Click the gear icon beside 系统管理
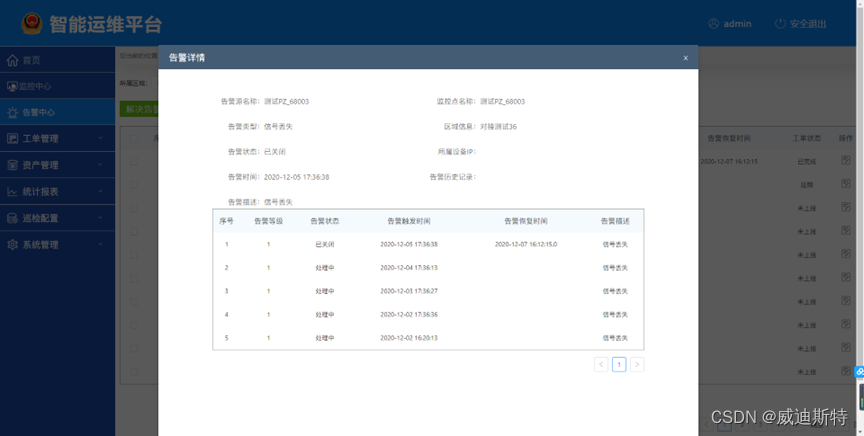Screen dimensions: 864x436 [x=12, y=245]
